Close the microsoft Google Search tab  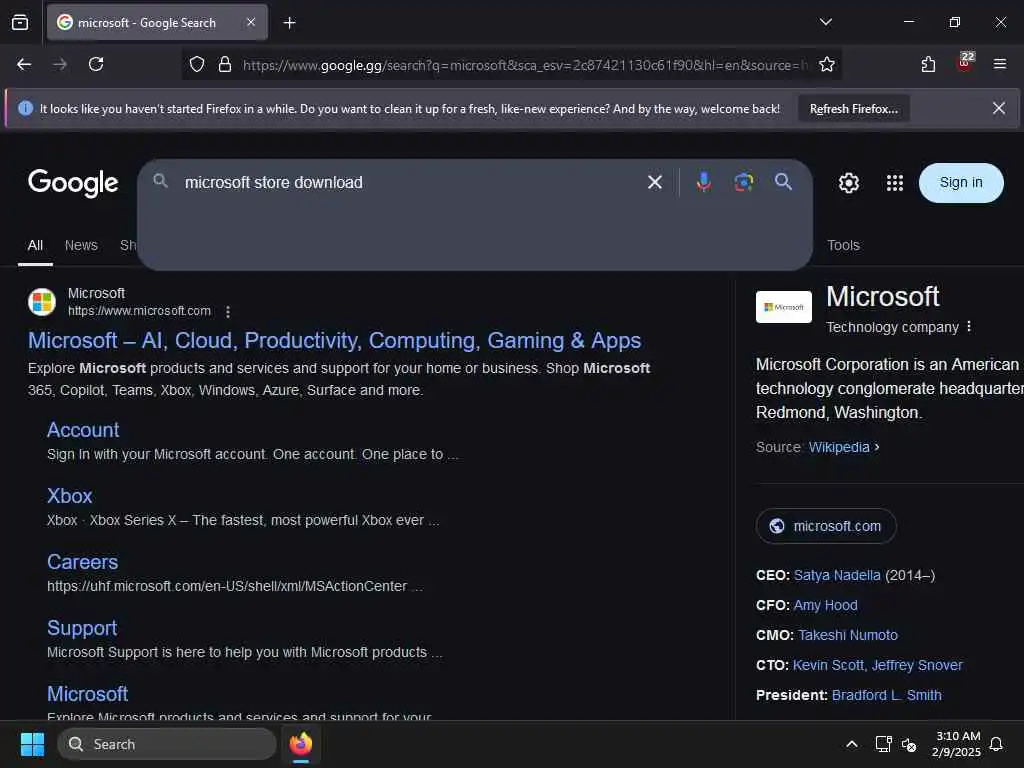pyautogui.click(x=251, y=23)
